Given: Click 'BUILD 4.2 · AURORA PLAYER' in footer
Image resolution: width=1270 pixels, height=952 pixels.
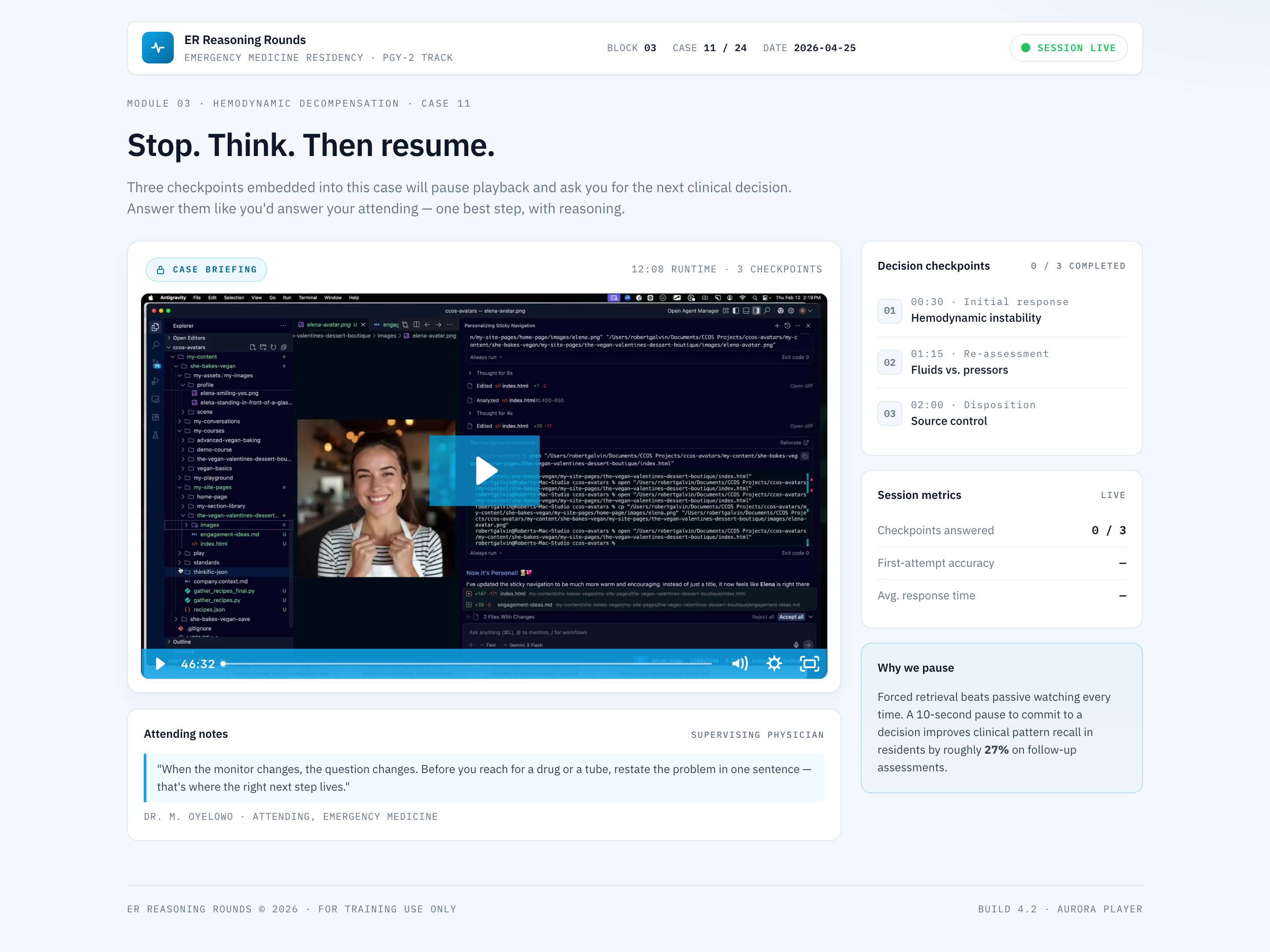Looking at the screenshot, I should [1061, 910].
